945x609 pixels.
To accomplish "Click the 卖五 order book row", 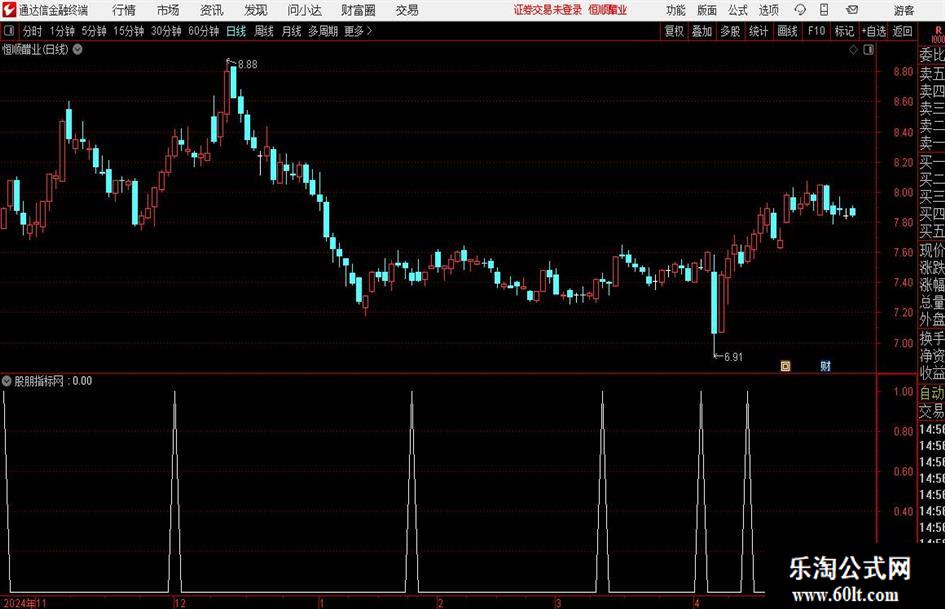I will 932,74.
